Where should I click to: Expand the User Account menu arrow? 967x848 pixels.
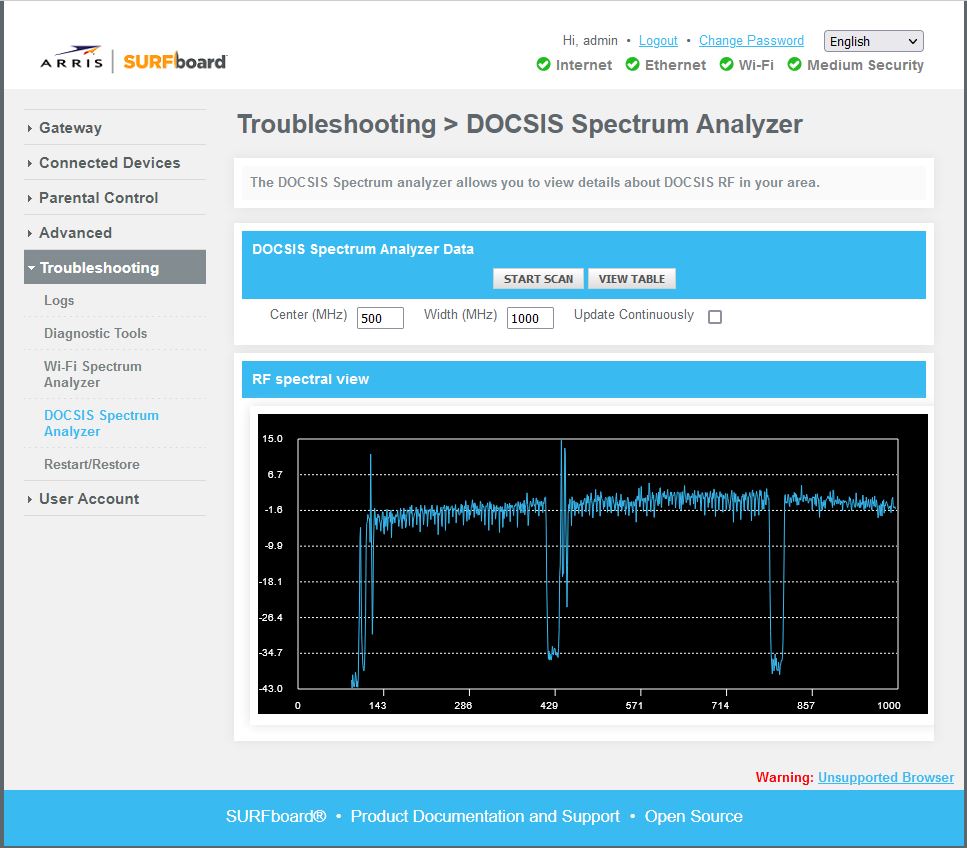click(30, 499)
